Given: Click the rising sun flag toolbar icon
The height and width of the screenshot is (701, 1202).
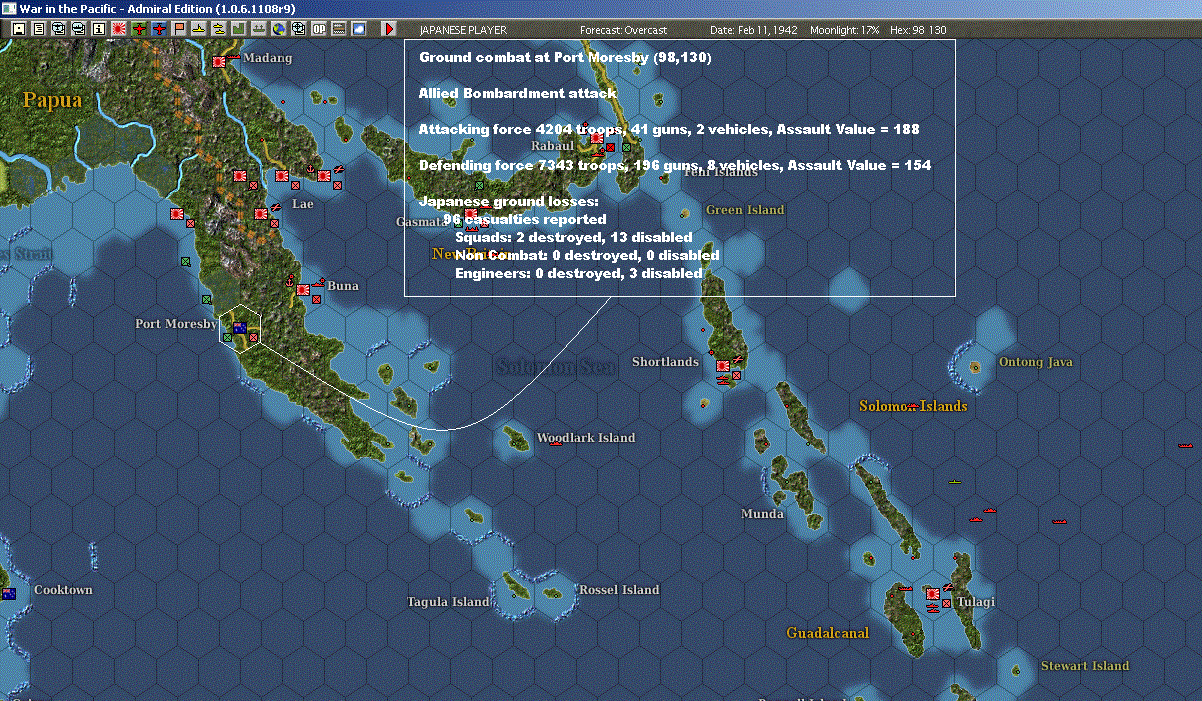Looking at the screenshot, I should [x=118, y=29].
